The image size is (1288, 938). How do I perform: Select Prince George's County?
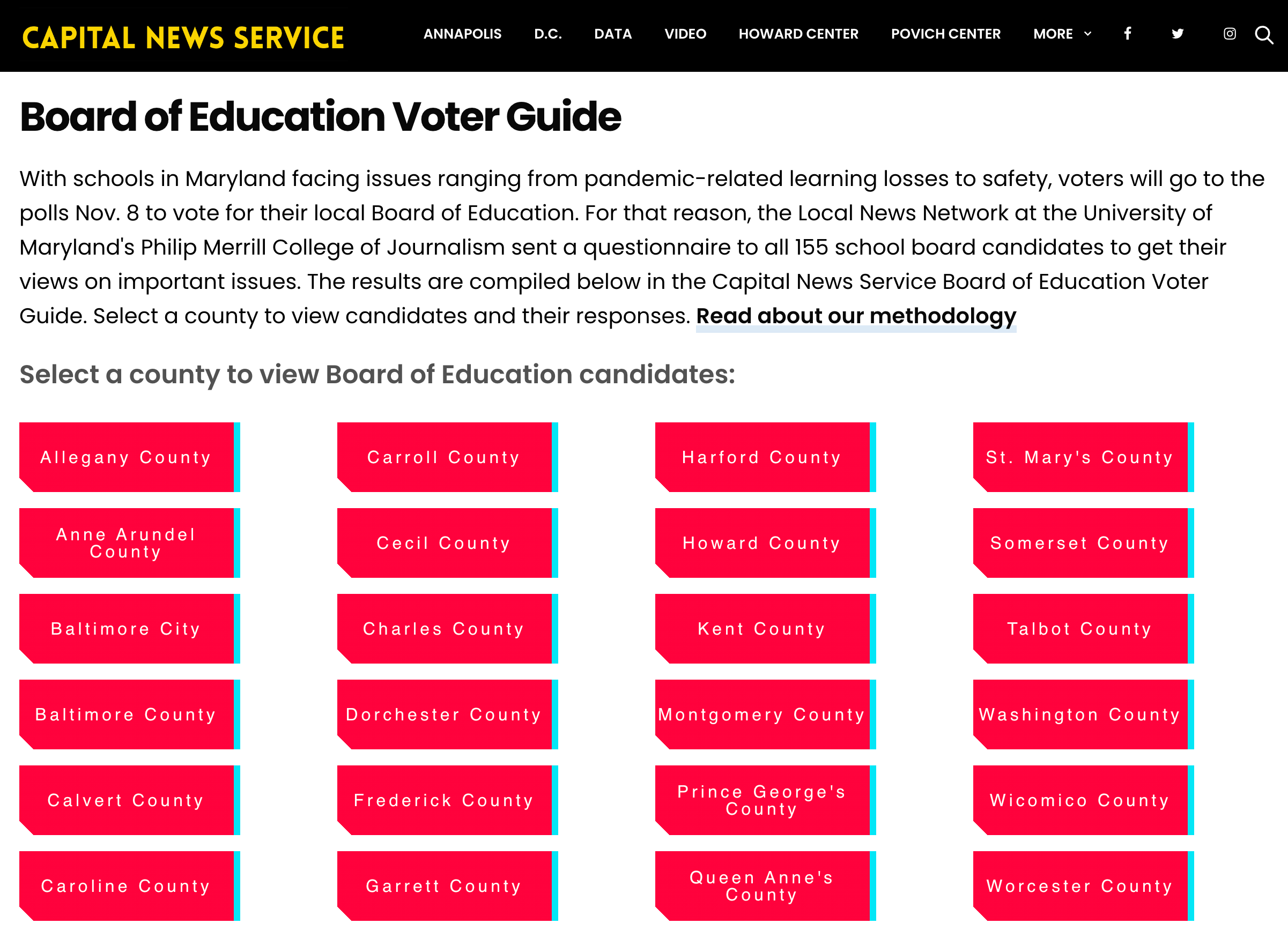(761, 801)
